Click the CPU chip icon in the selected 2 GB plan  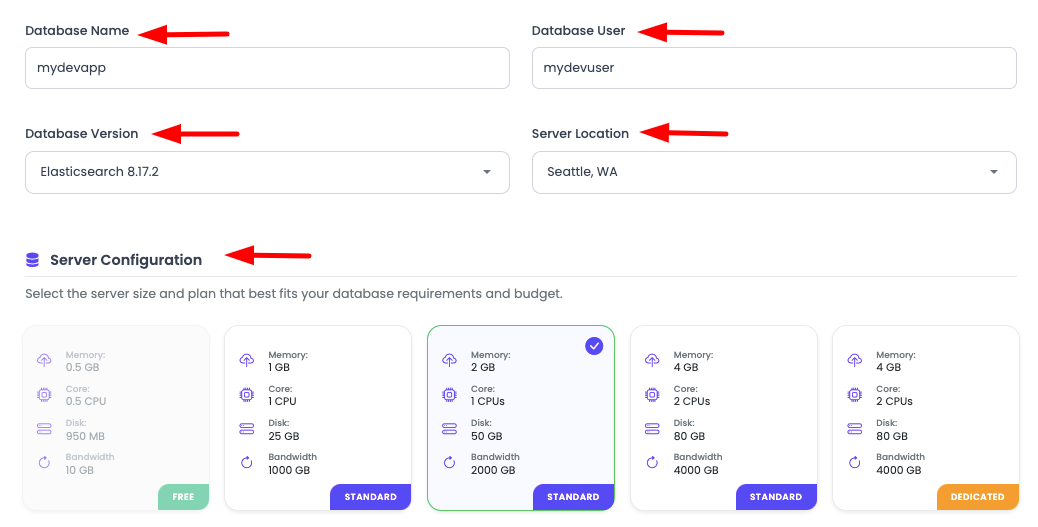click(449, 395)
